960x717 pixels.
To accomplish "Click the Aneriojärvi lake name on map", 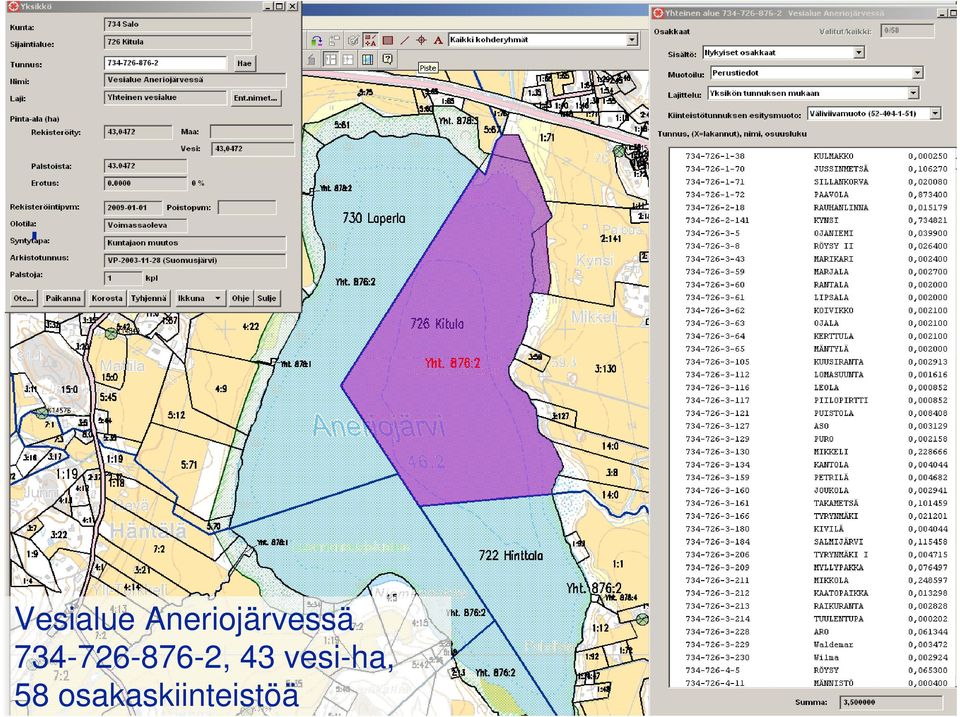I will point(379,426).
